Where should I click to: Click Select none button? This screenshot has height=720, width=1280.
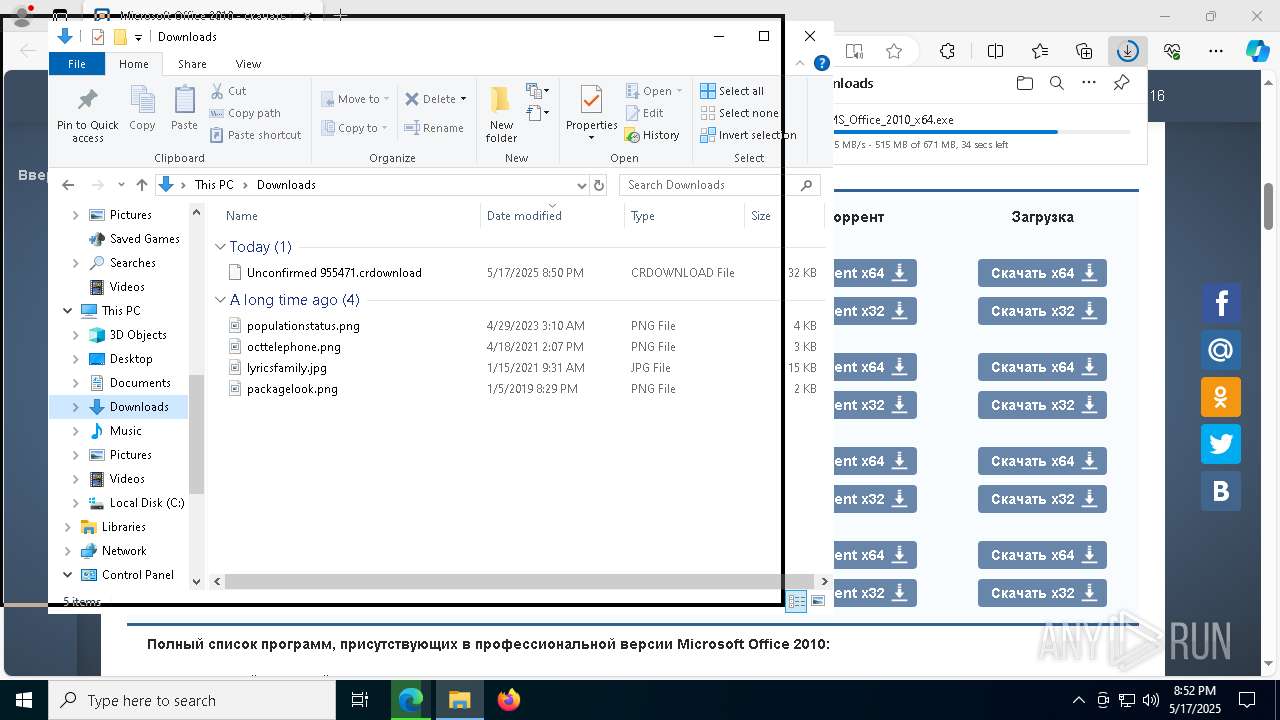point(740,113)
